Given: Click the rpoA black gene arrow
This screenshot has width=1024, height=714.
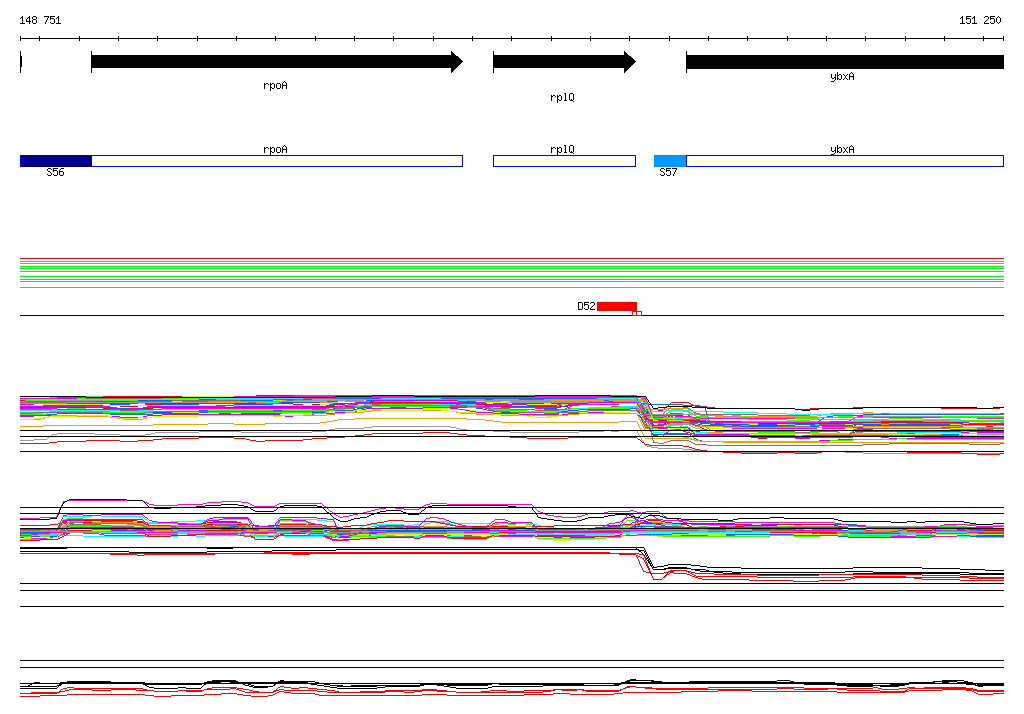Looking at the screenshot, I should tap(277, 62).
